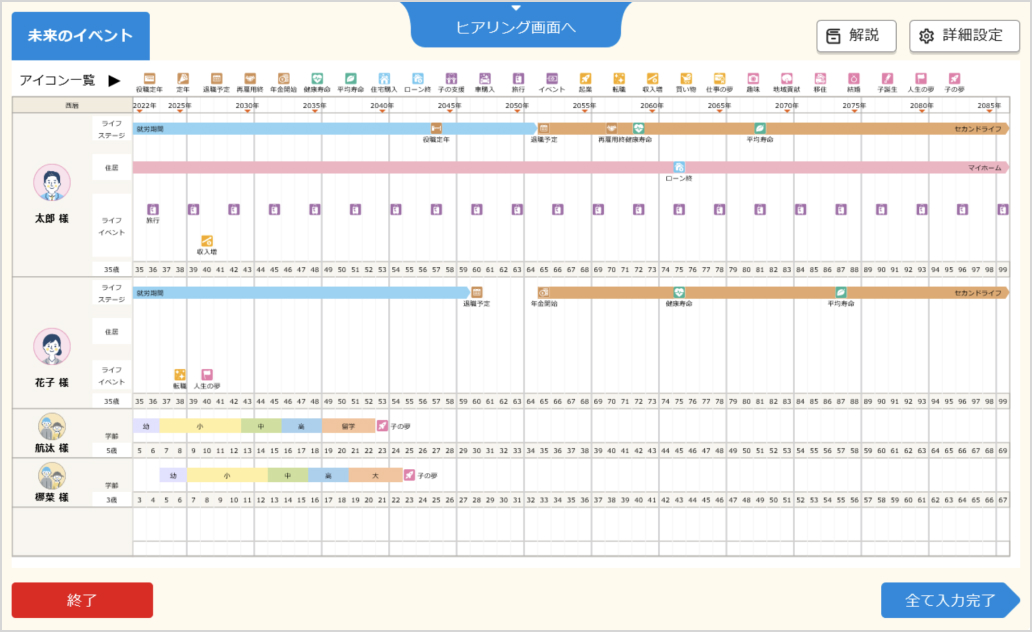The width and height of the screenshot is (1032, 632).
Task: Click 花子's 転職 life event icon
Action: [180, 375]
